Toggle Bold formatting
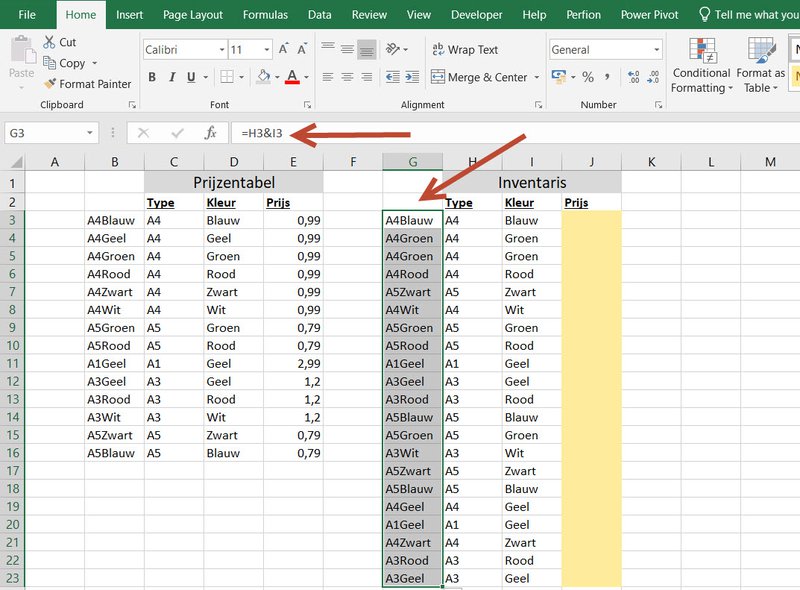 pos(152,77)
